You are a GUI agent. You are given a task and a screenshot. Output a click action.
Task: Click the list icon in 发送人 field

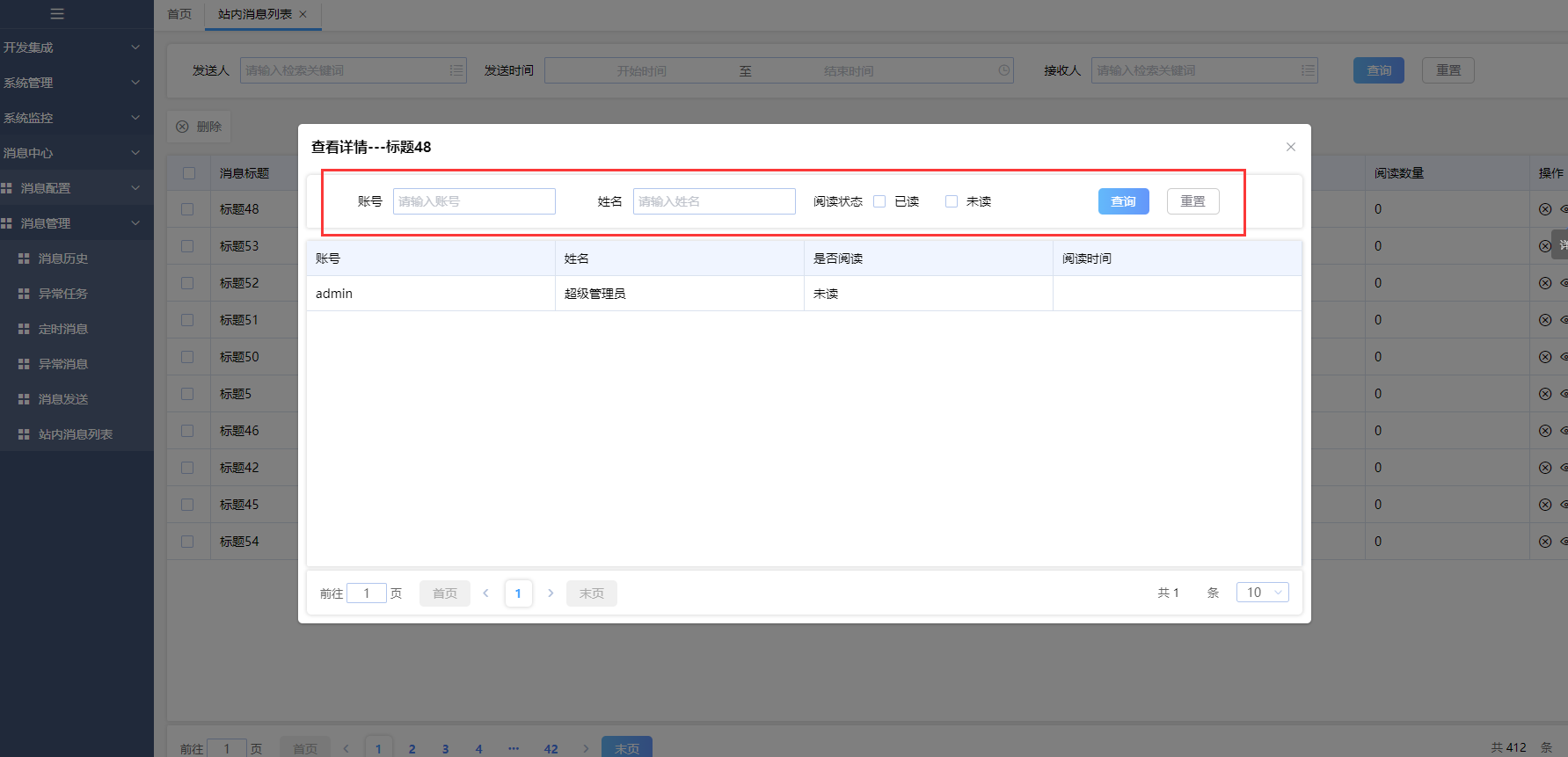tap(456, 70)
